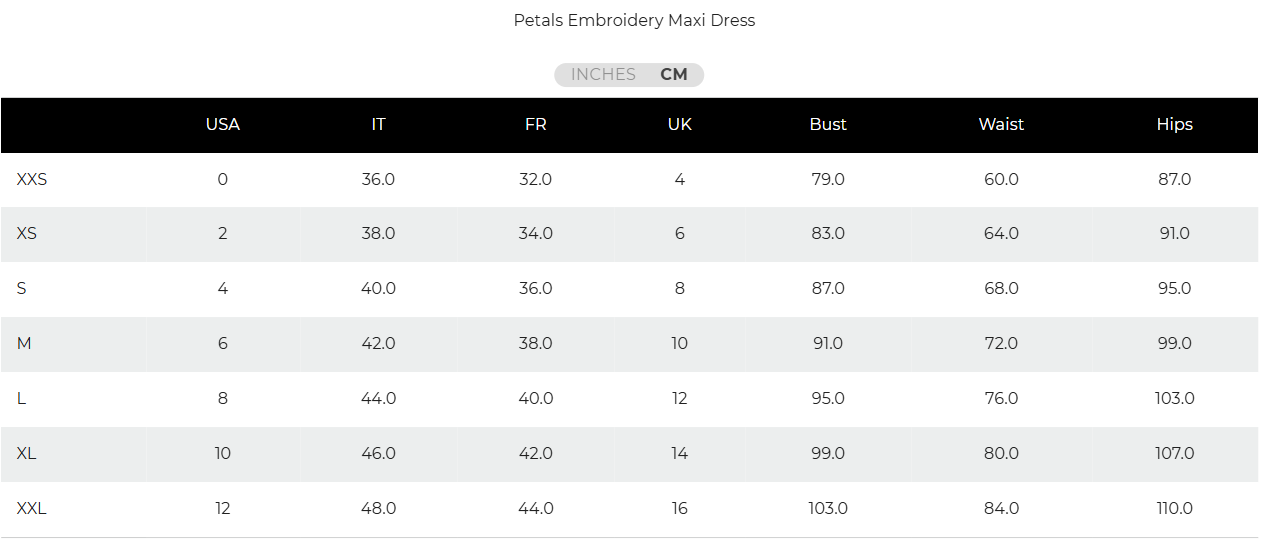Click the S size row label
This screenshot has width=1261, height=542.
[22, 289]
